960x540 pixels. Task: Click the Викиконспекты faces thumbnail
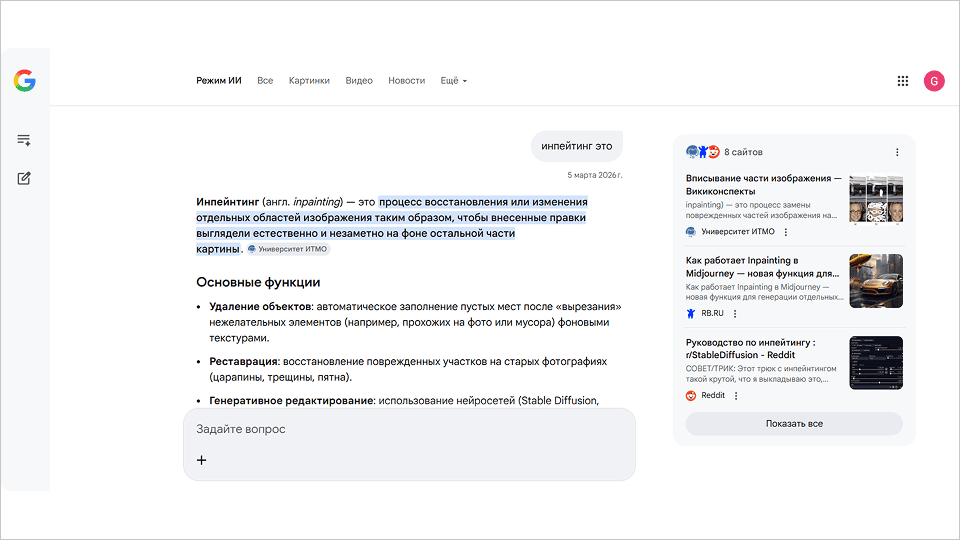coord(876,200)
